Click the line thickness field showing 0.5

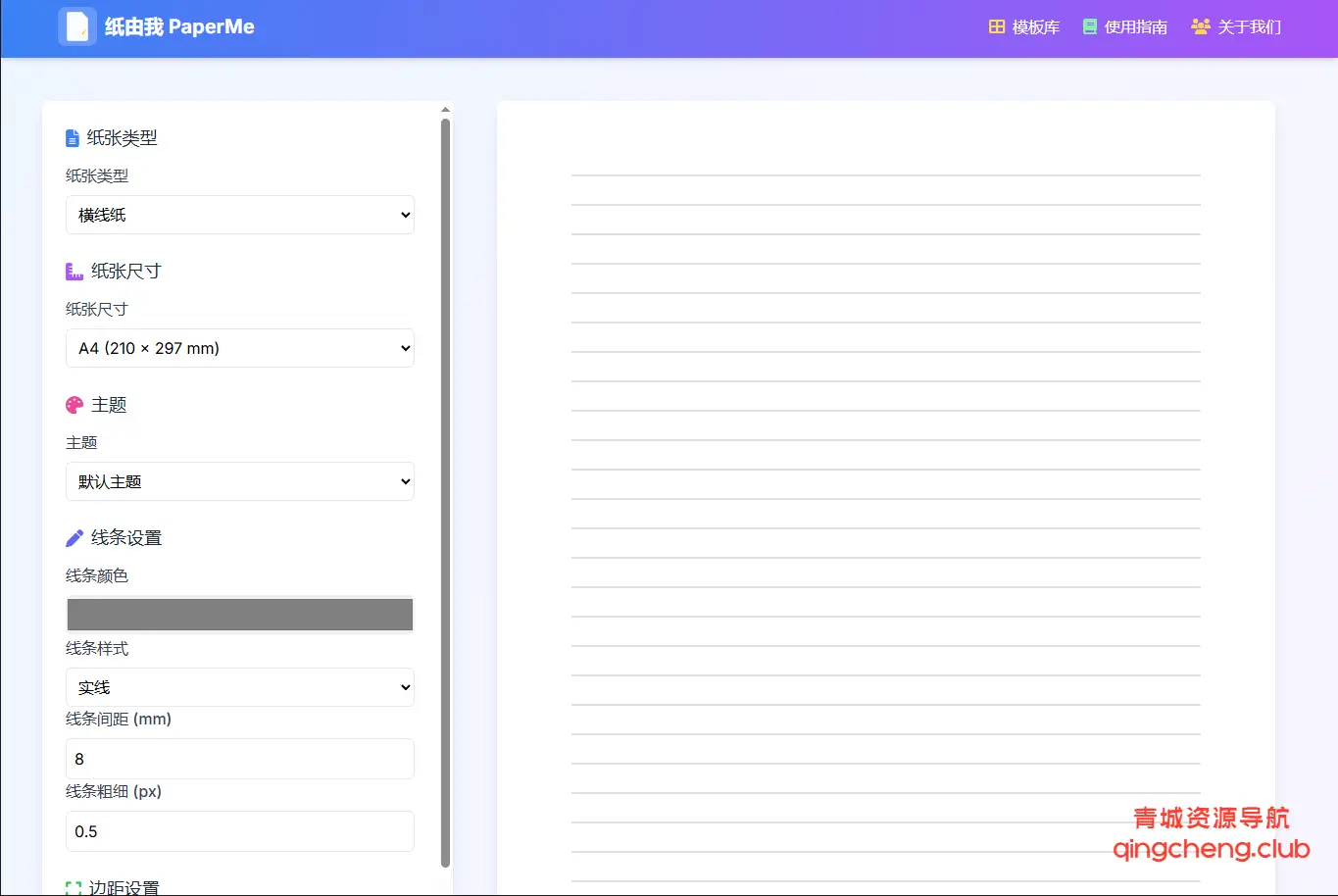239,831
